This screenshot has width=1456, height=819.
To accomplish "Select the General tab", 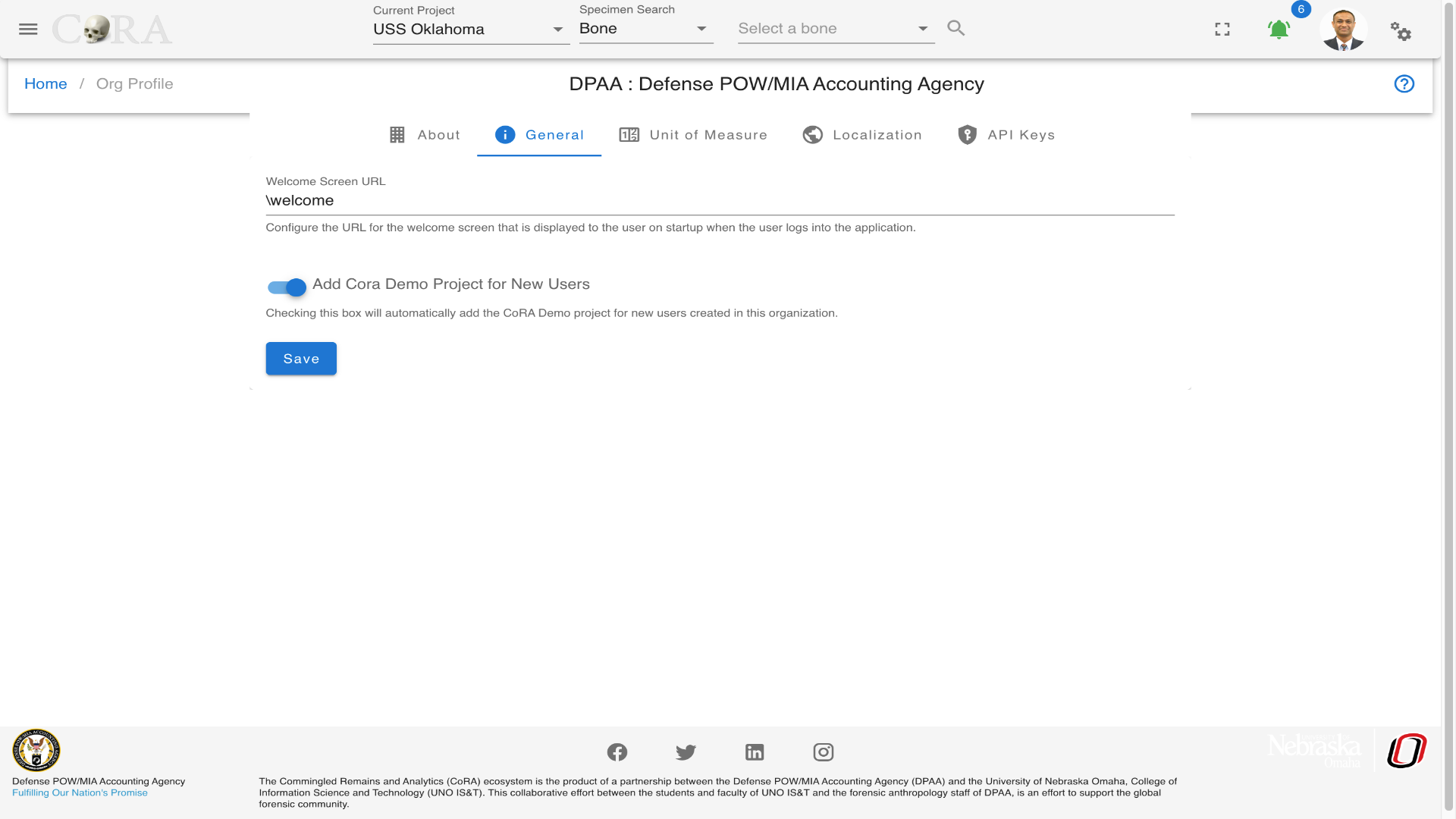I will pos(539,135).
